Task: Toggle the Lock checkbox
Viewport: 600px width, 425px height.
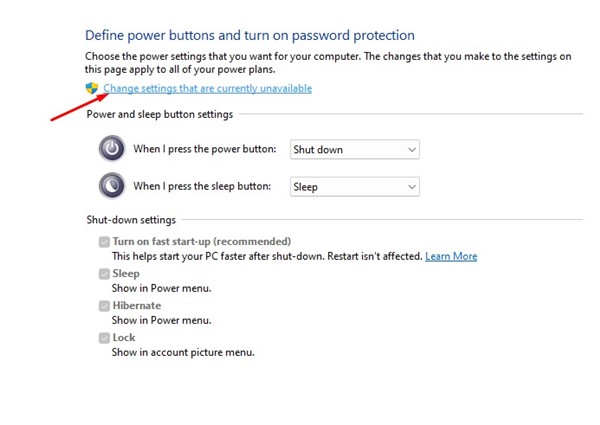Action: tap(104, 338)
